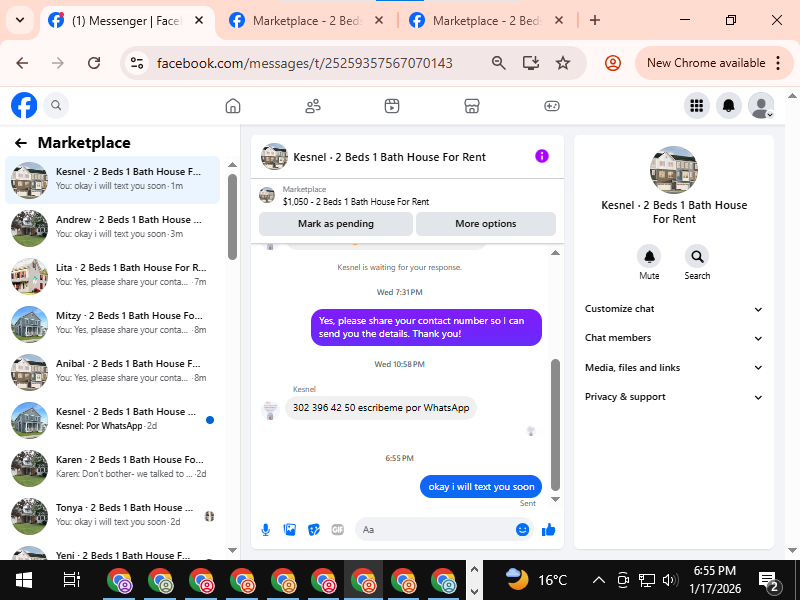
Task: Click install app icon in address bar
Action: tap(531, 63)
